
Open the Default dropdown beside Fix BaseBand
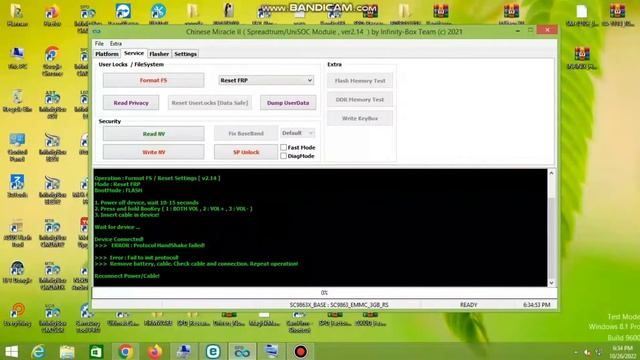298,133
